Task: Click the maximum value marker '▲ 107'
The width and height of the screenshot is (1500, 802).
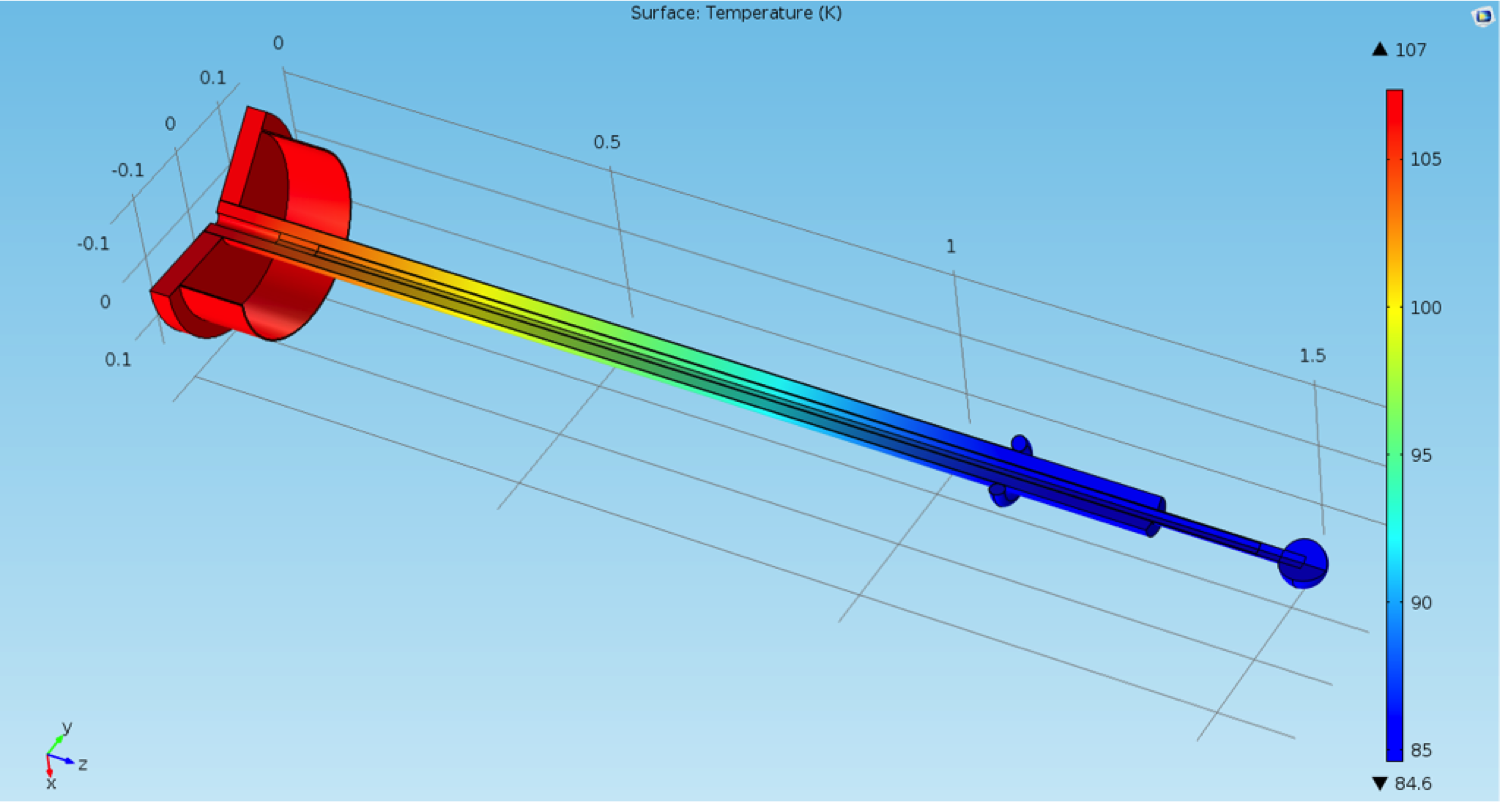Action: click(1400, 50)
